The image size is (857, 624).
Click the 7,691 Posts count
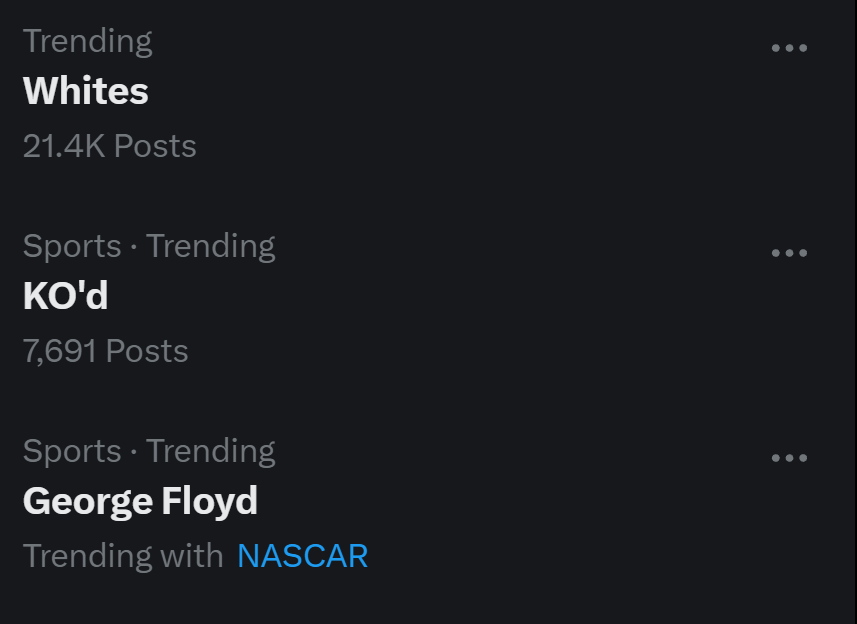coord(105,351)
